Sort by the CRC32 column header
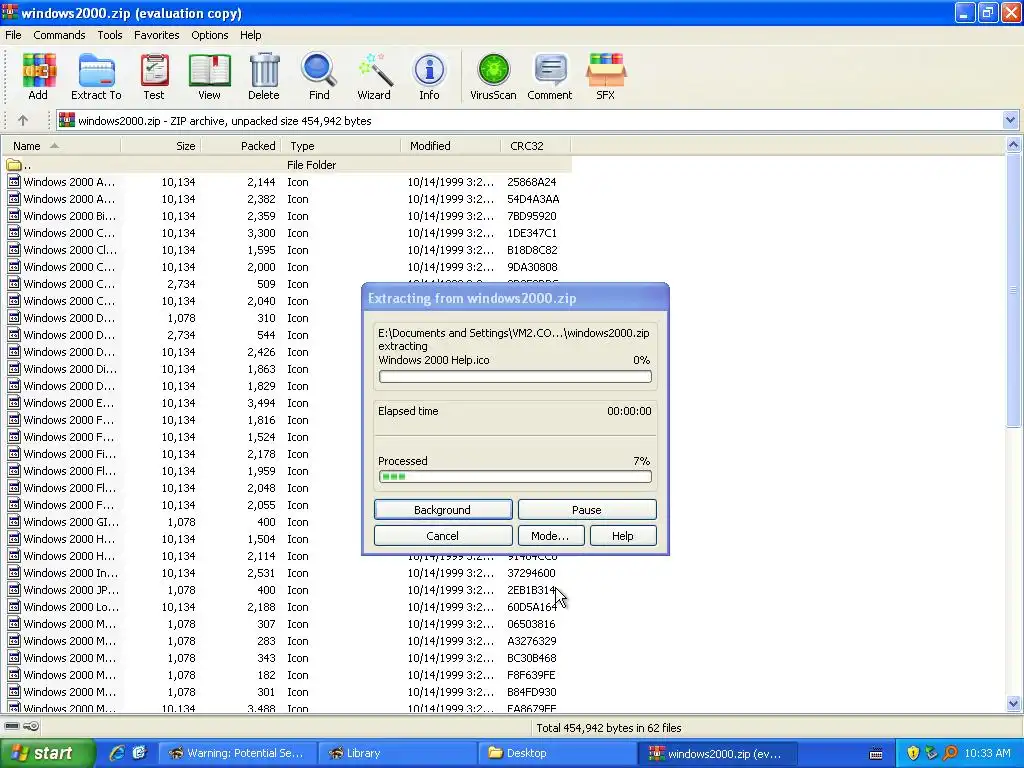The image size is (1024, 768). (536, 146)
